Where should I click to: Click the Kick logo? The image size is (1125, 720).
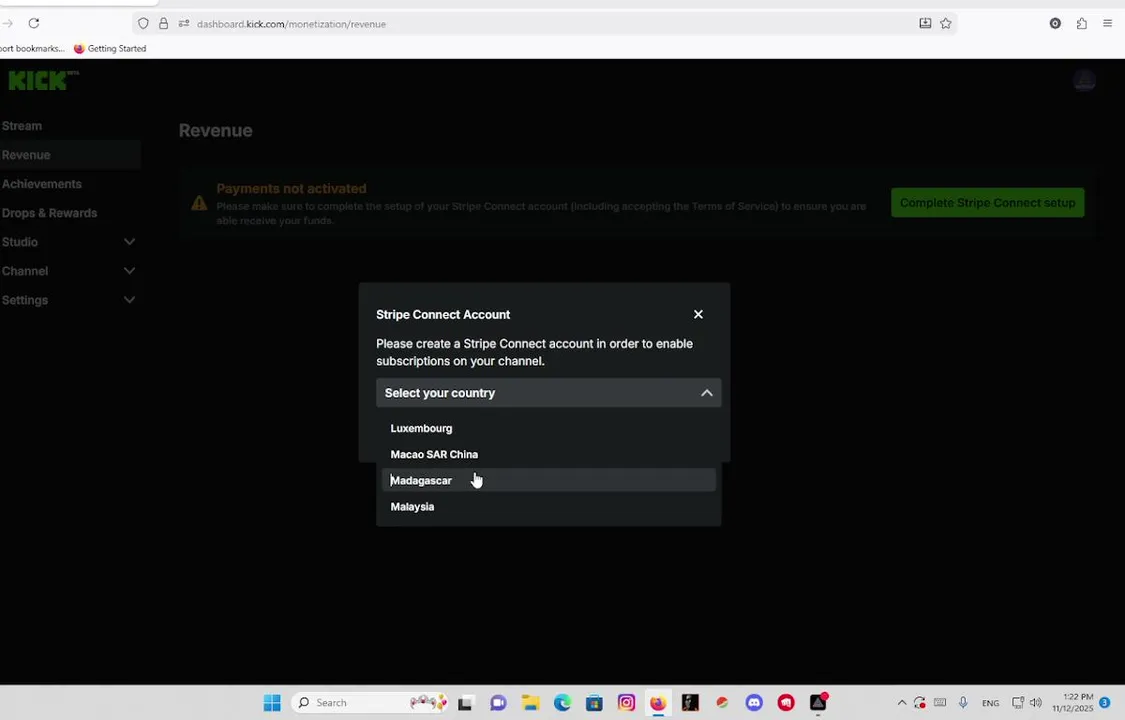pos(43,80)
